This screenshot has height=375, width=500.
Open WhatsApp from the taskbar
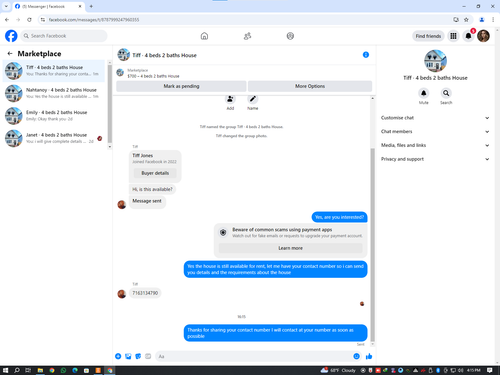(63, 370)
